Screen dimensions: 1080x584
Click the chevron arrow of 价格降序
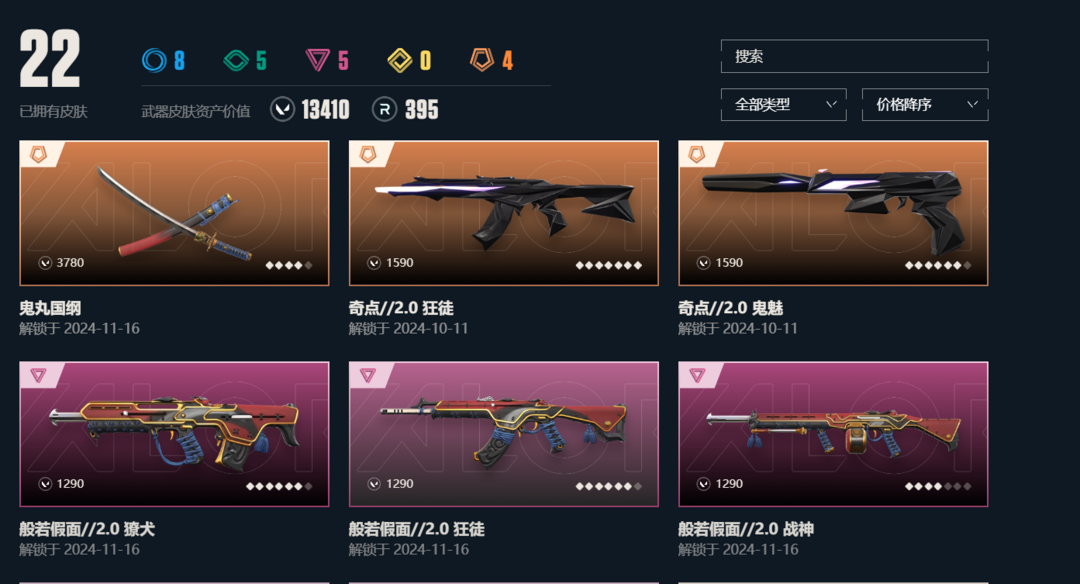[x=973, y=105]
